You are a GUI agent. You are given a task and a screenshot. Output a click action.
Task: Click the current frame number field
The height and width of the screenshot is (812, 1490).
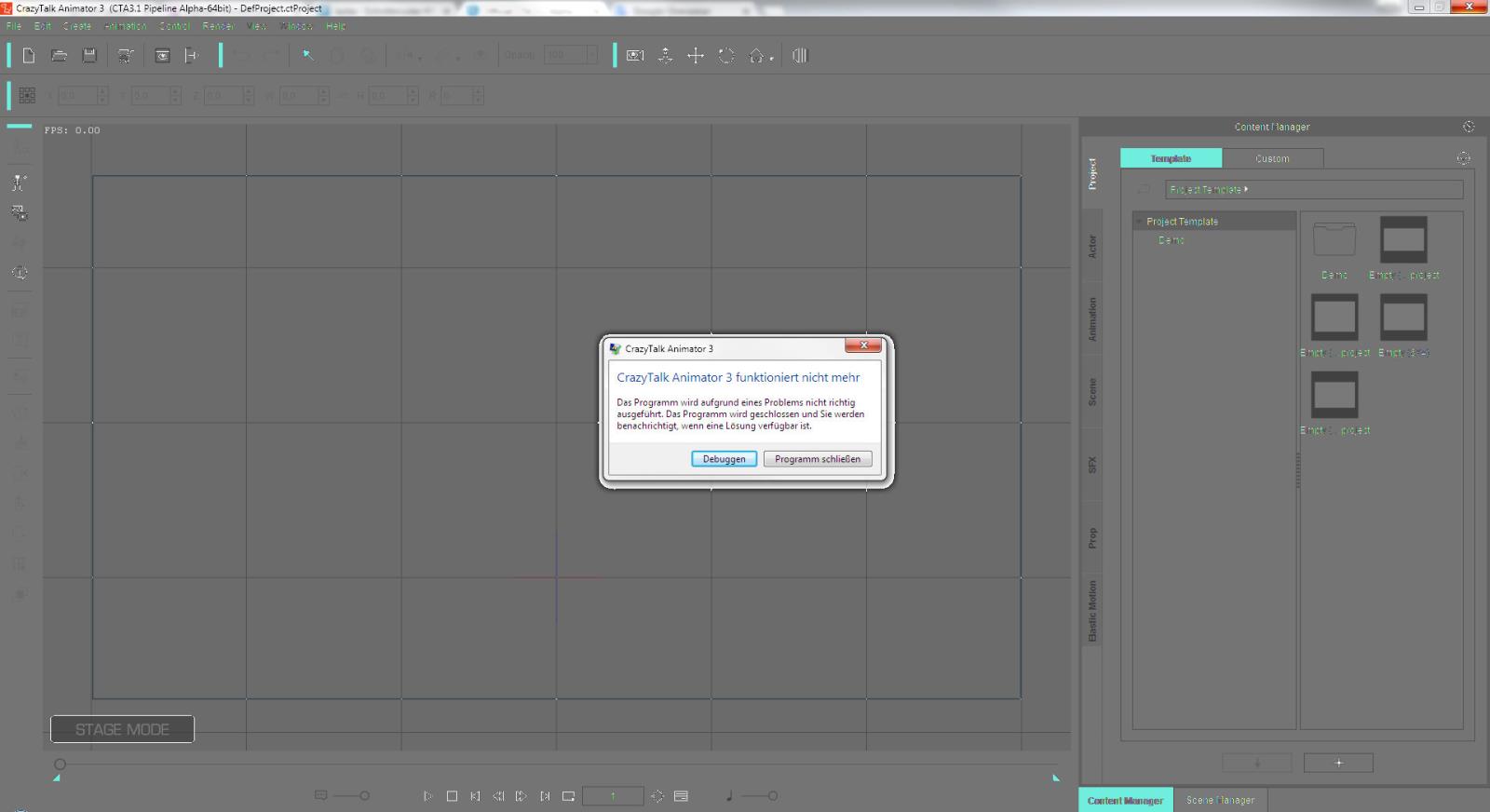click(x=613, y=796)
